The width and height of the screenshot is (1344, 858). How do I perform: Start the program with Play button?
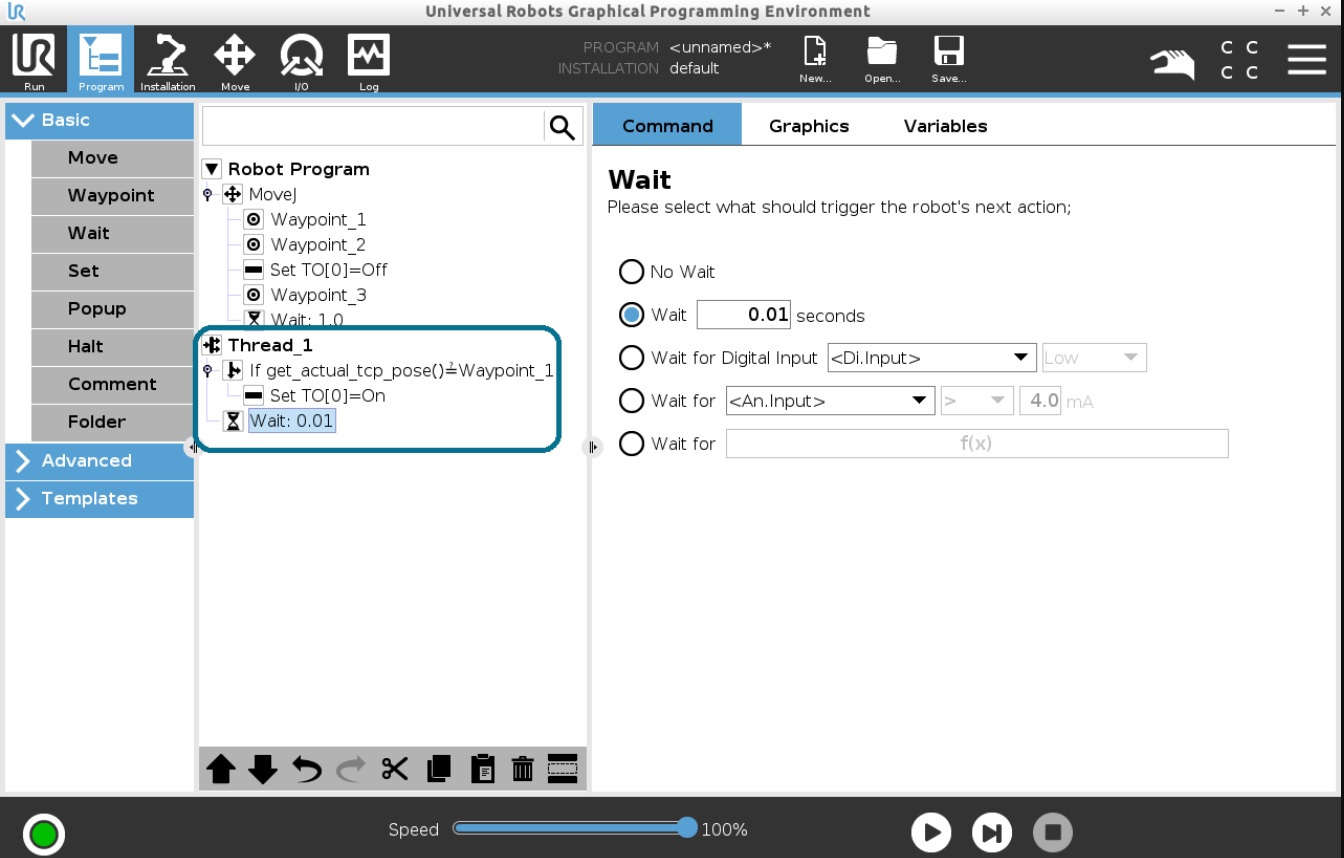click(x=931, y=832)
